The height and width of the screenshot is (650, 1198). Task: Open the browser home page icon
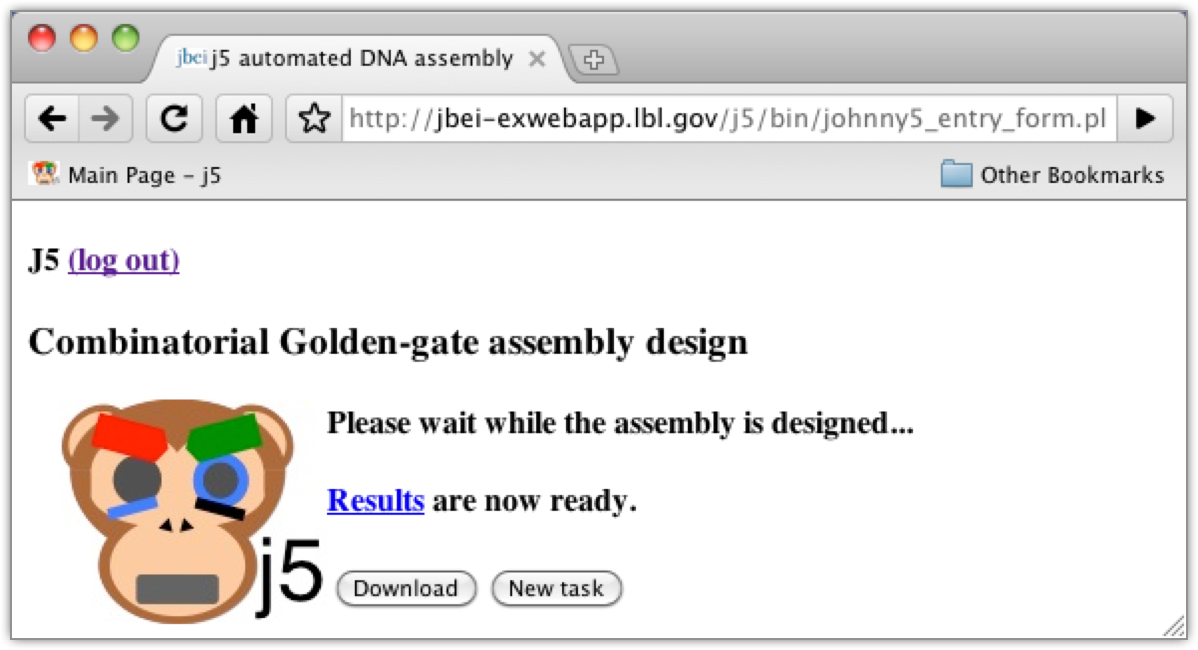click(x=244, y=118)
